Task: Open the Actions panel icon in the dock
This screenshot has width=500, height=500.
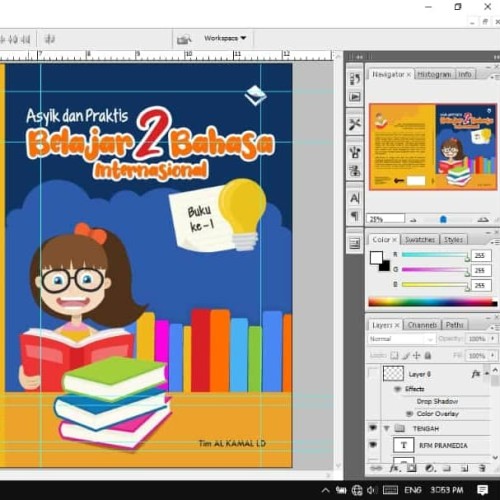Action: pos(355,97)
